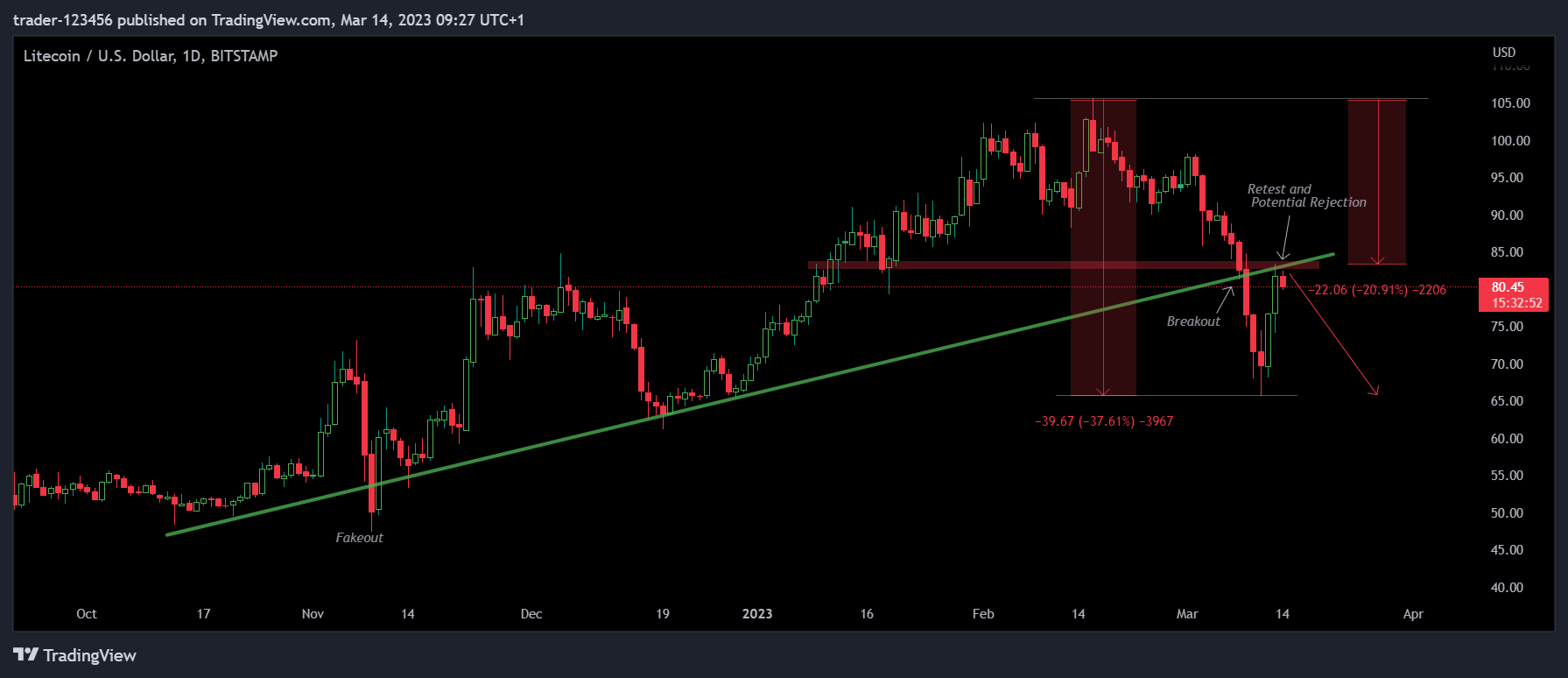Click the 'Apr' date axis label
1568x678 pixels.
tap(1413, 614)
